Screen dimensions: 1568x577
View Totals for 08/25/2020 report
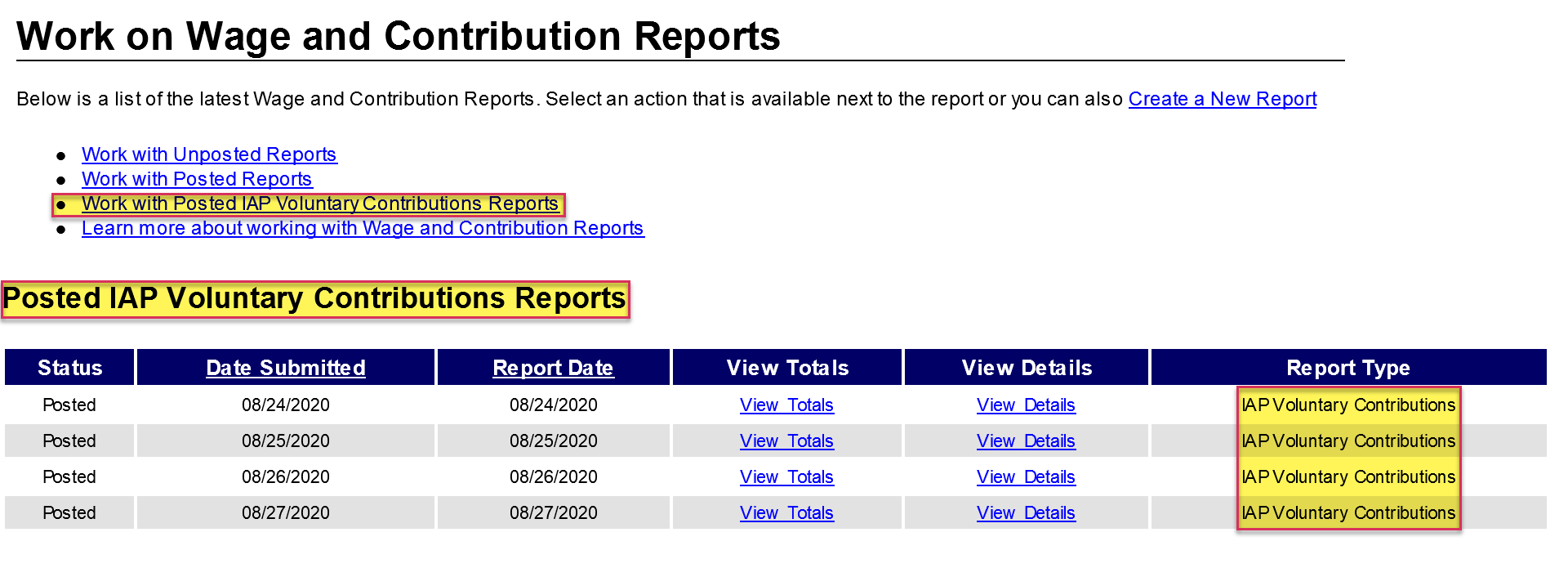(786, 441)
